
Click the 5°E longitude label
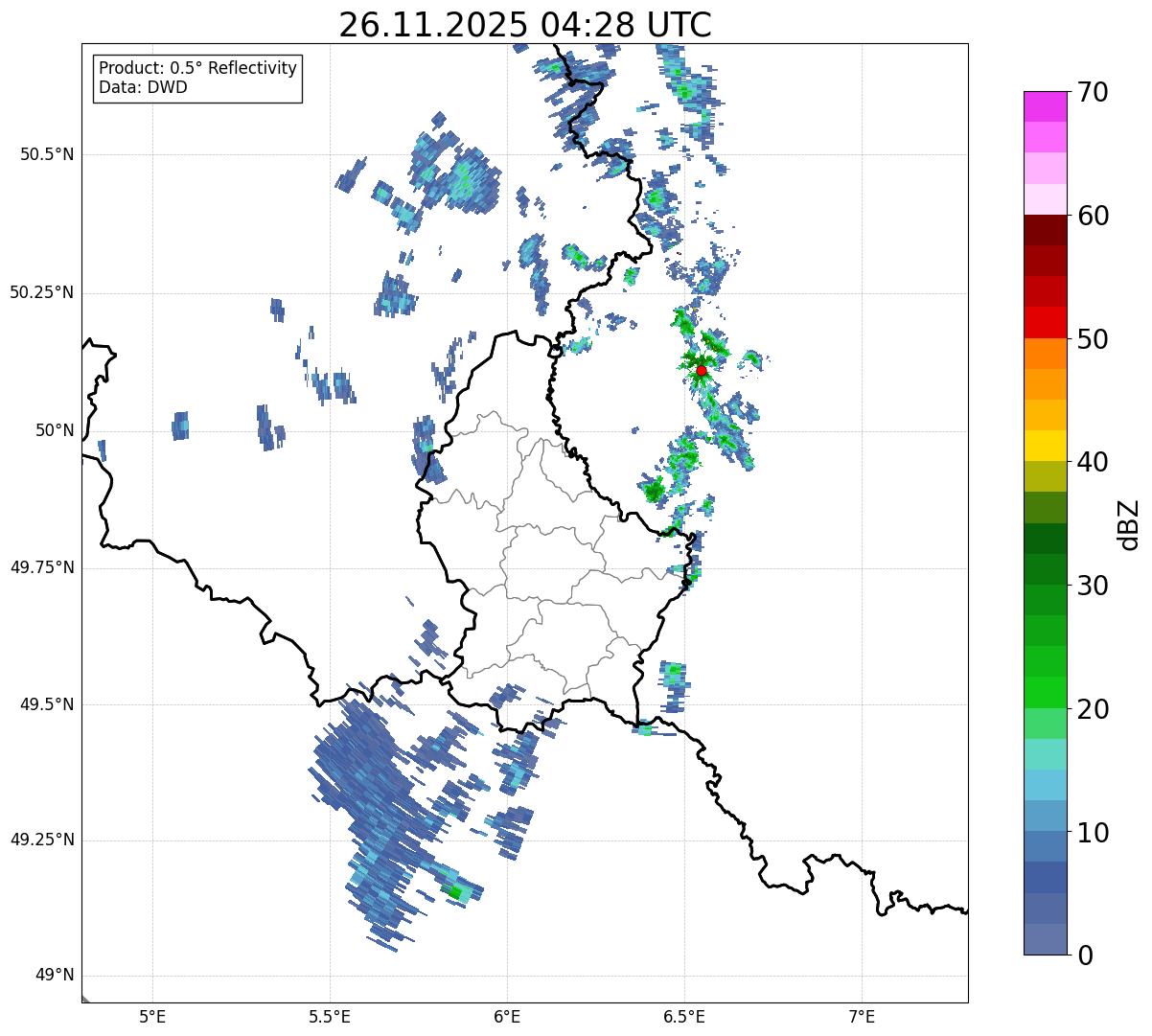click(x=152, y=1016)
